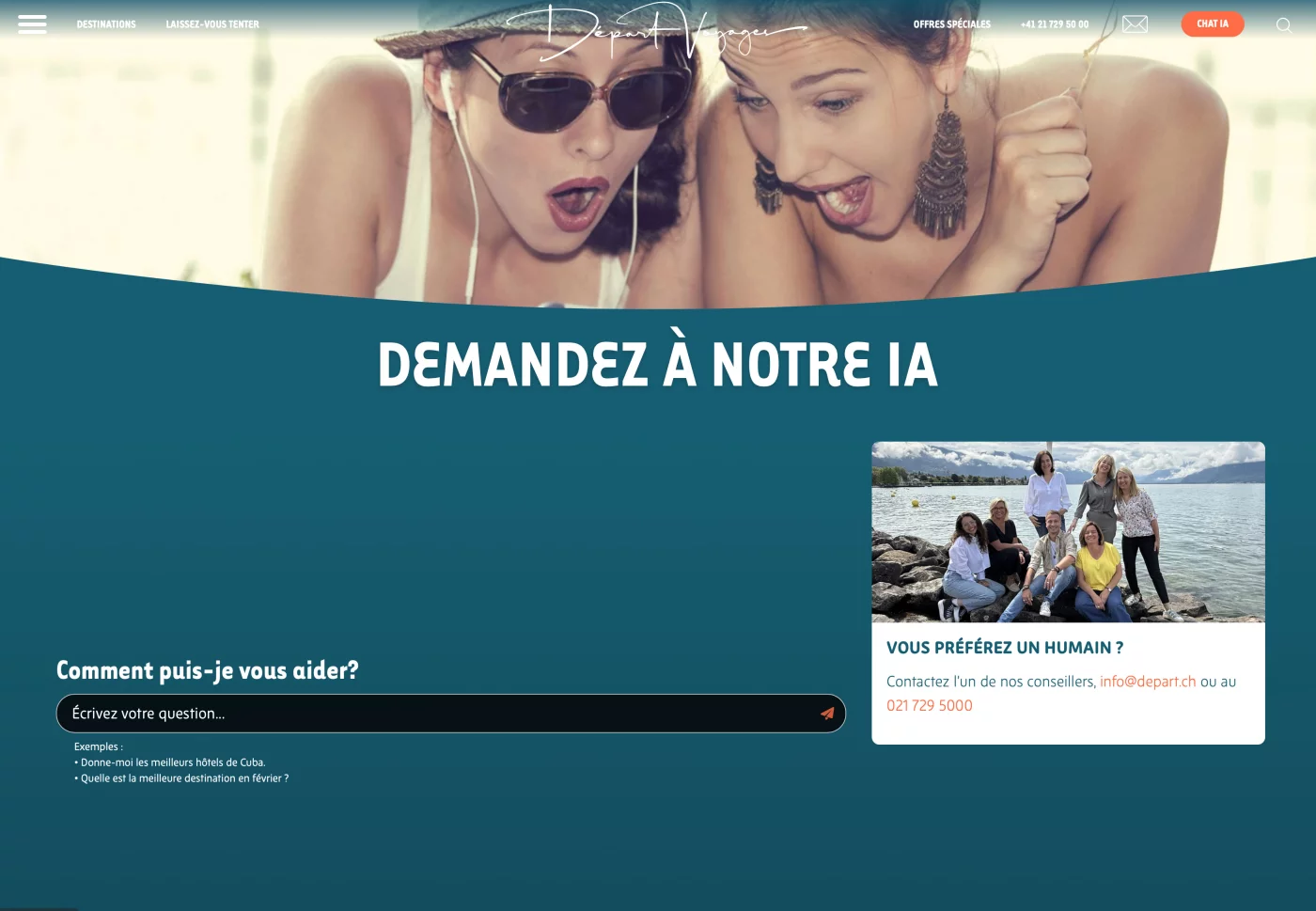Click the advisors team photo

(x=1068, y=532)
